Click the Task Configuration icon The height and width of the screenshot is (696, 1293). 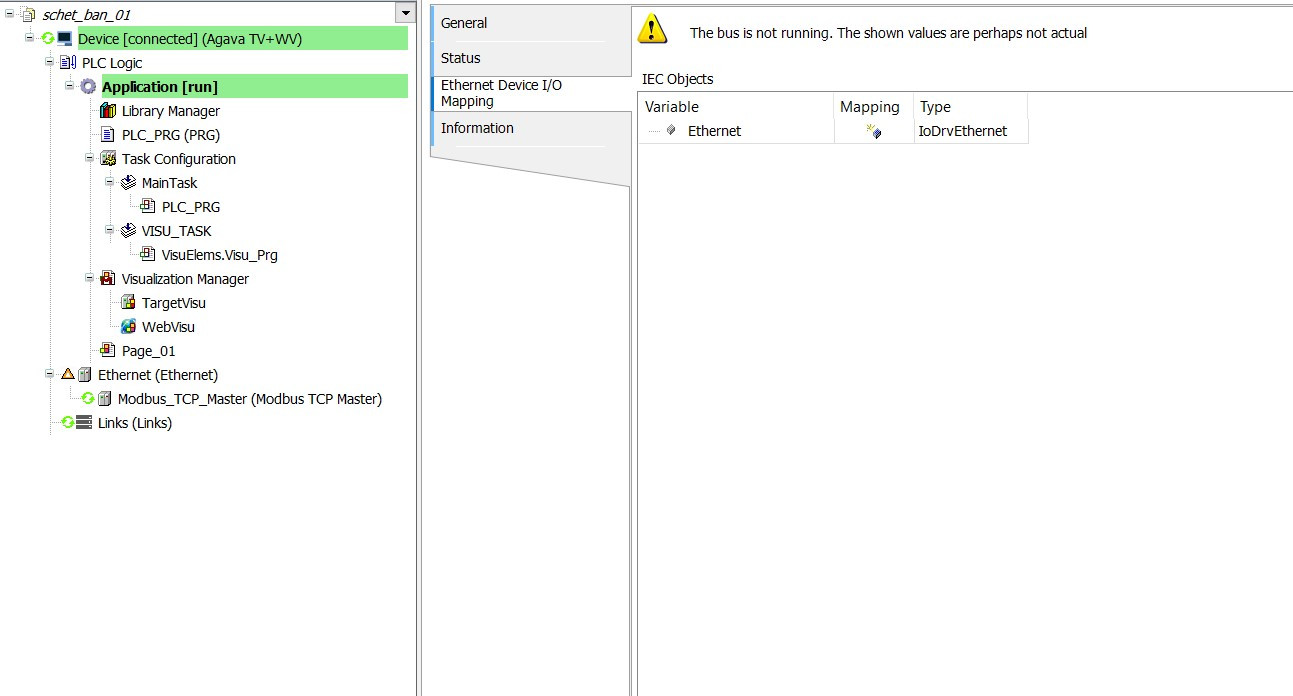pyautogui.click(x=108, y=159)
